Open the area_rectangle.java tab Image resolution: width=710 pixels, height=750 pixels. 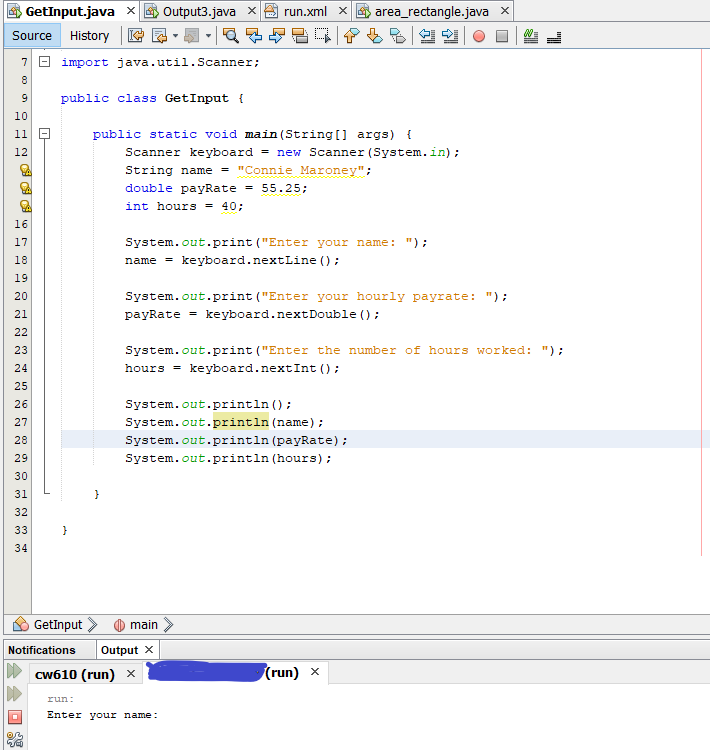[432, 11]
